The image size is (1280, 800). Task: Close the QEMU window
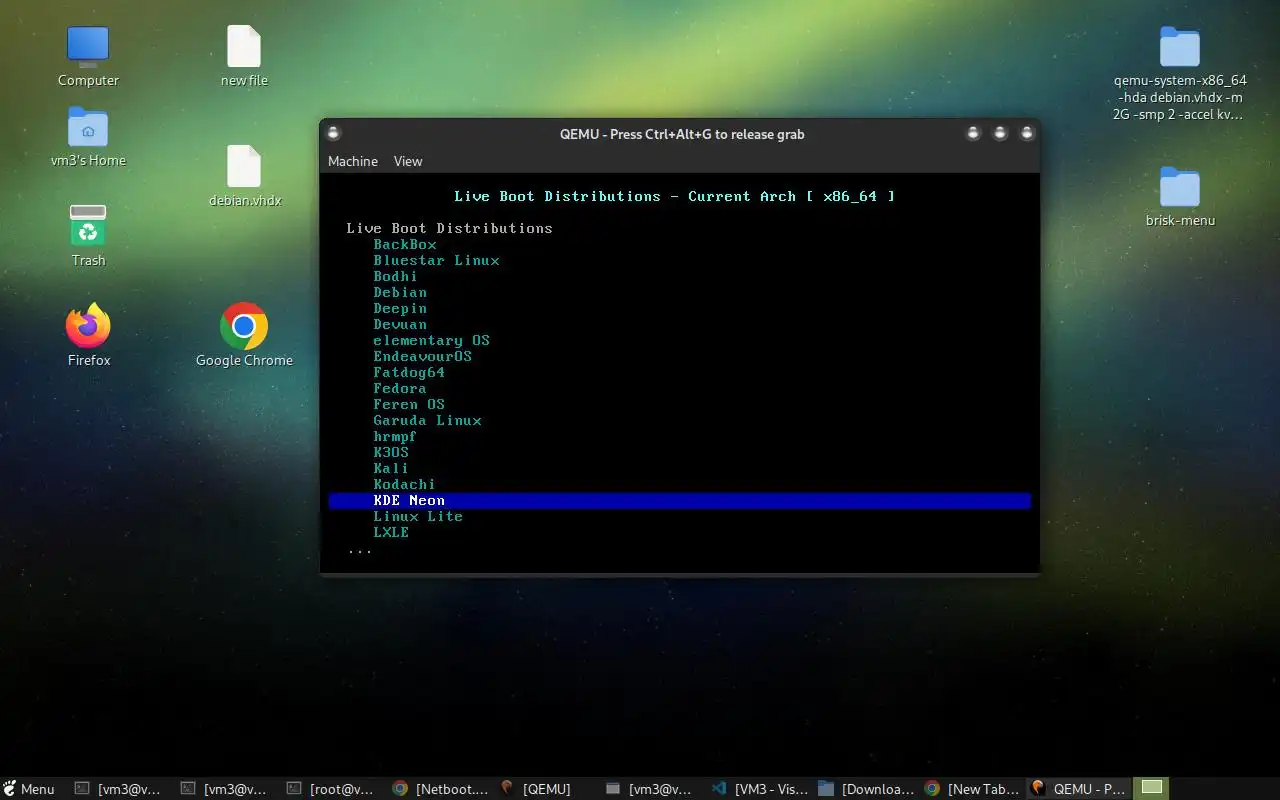pyautogui.click(x=1025, y=133)
